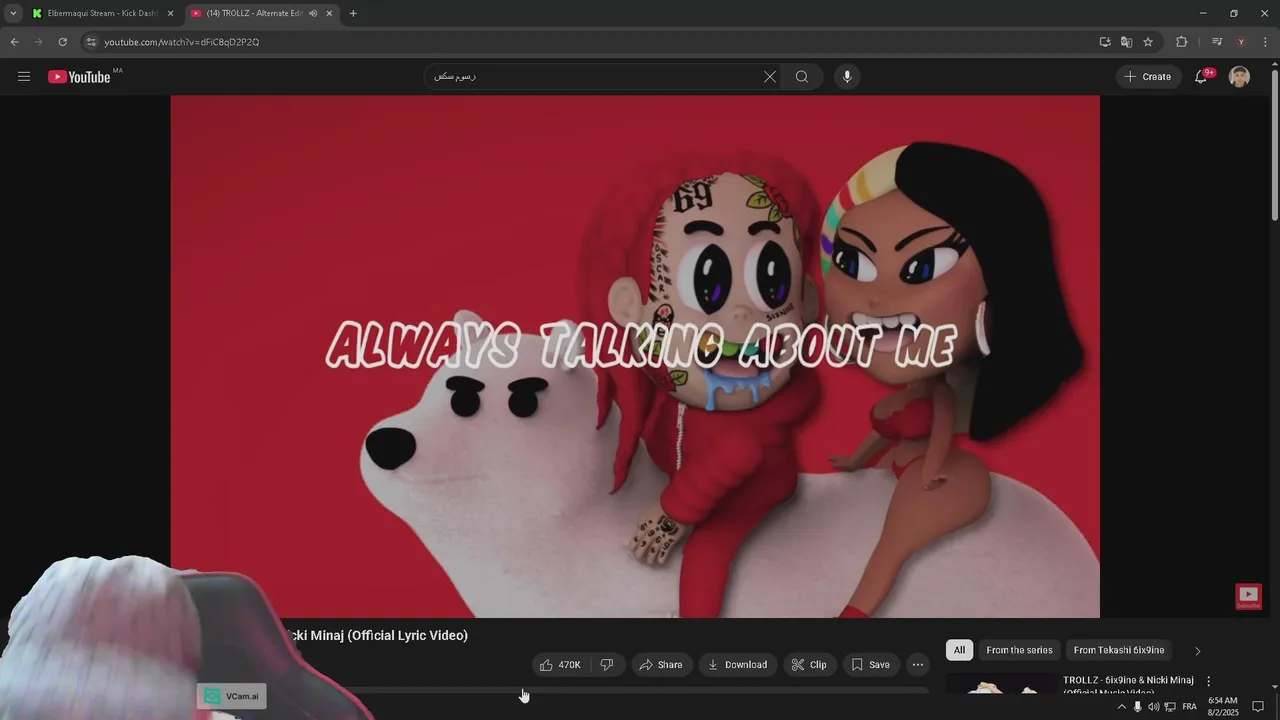Select the From the series chip
Screen dimensions: 1280x720
(1019, 650)
